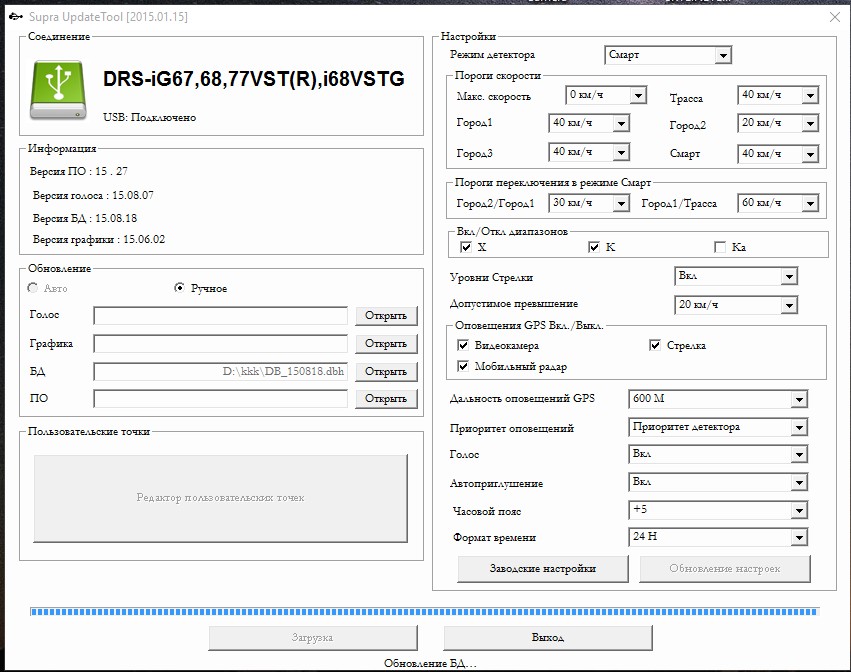Click the USB app icon in title bar
Viewport: 851px width, 672px height.
(16, 17)
